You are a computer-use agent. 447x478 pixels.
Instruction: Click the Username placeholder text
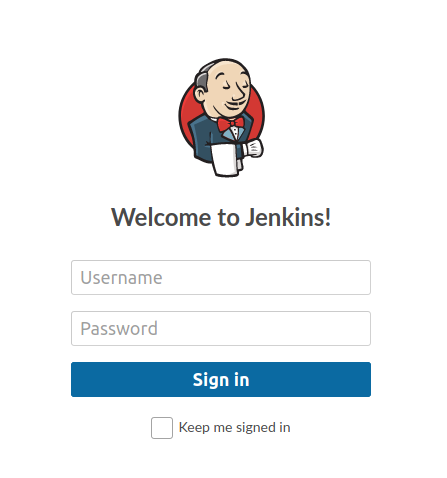[x=121, y=278]
